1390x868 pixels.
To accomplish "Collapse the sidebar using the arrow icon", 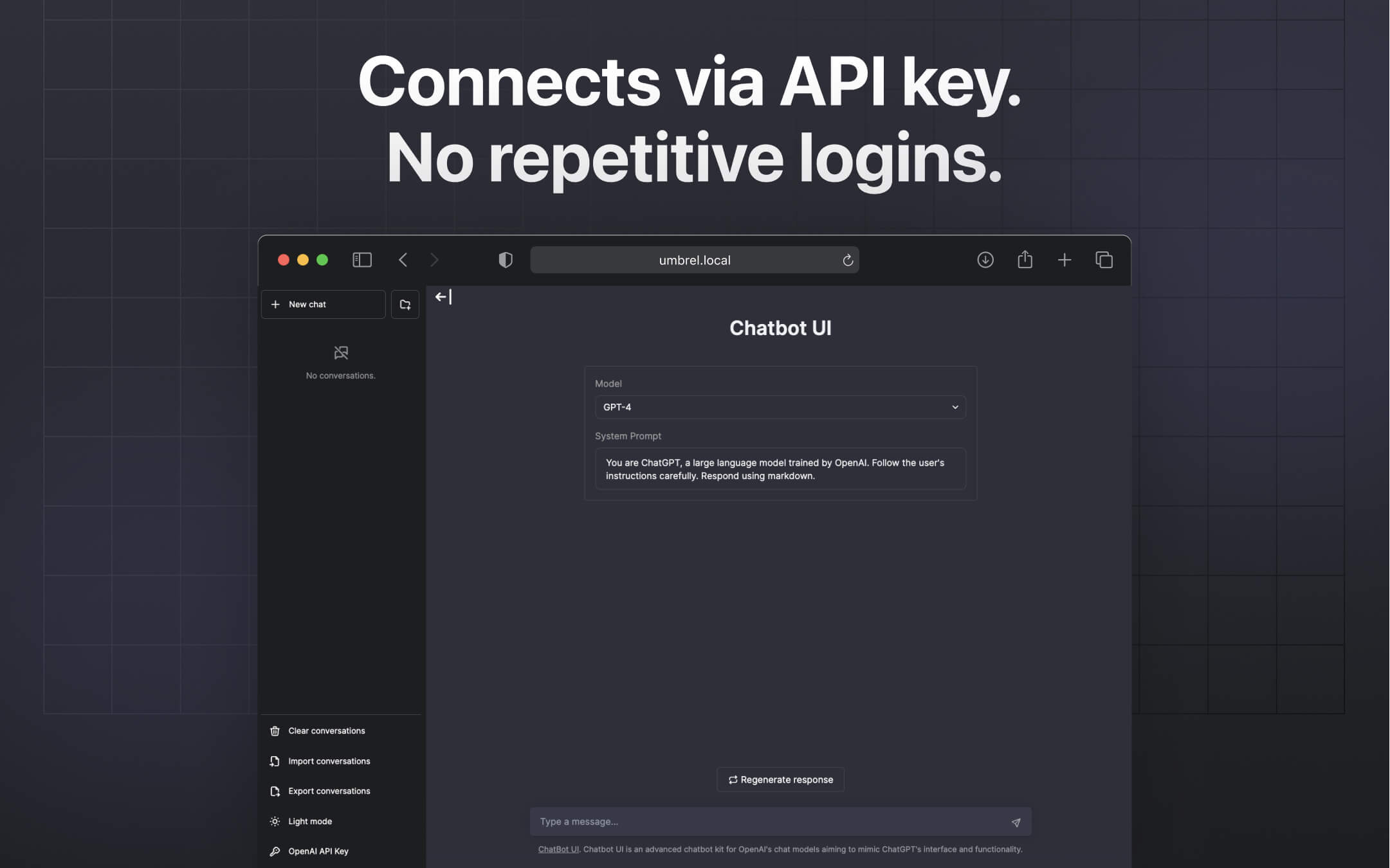I will pyautogui.click(x=442, y=296).
